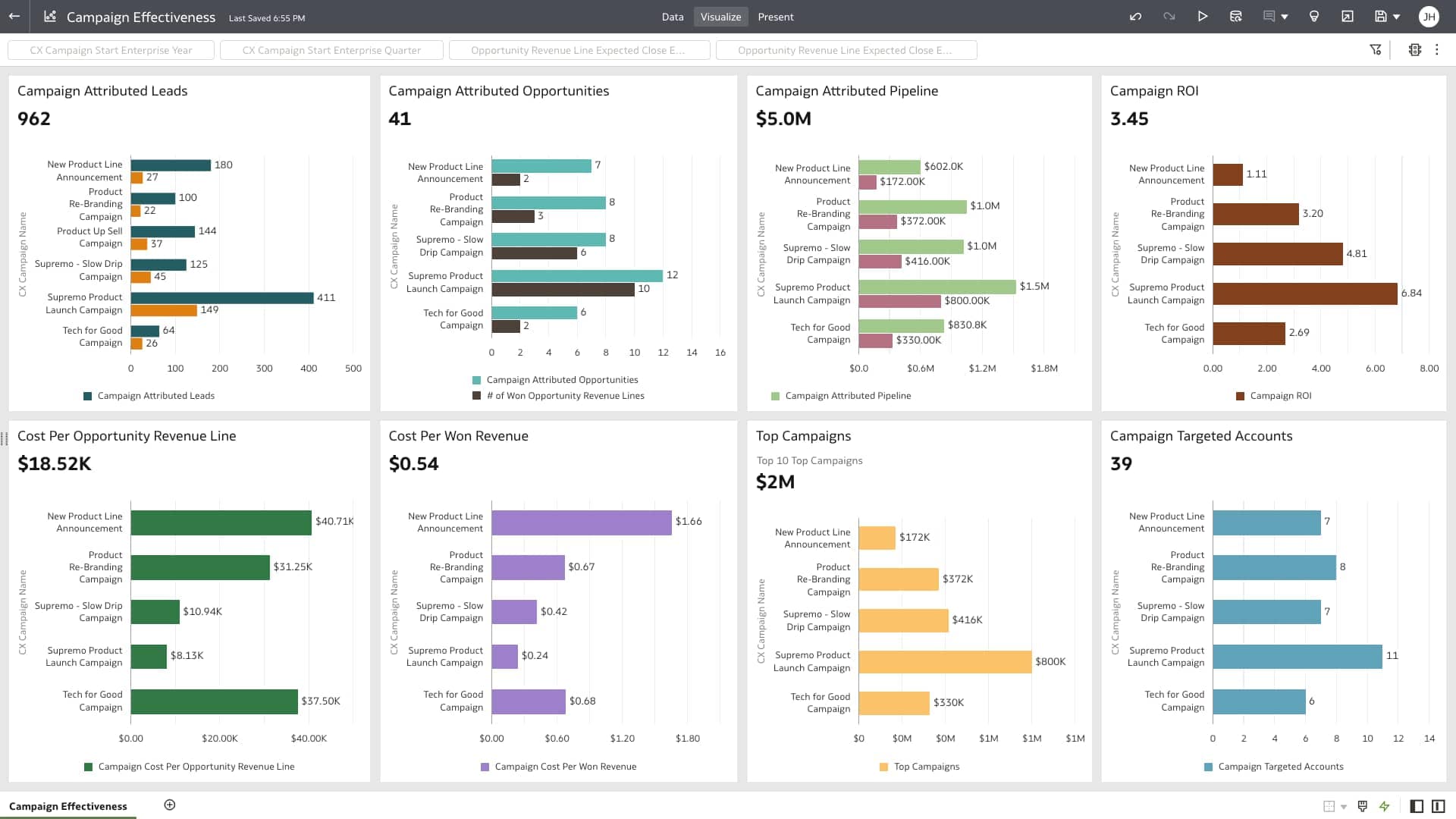The width and height of the screenshot is (1456, 819).
Task: Click the filter bar icon near the filters row
Action: pos(1376,49)
